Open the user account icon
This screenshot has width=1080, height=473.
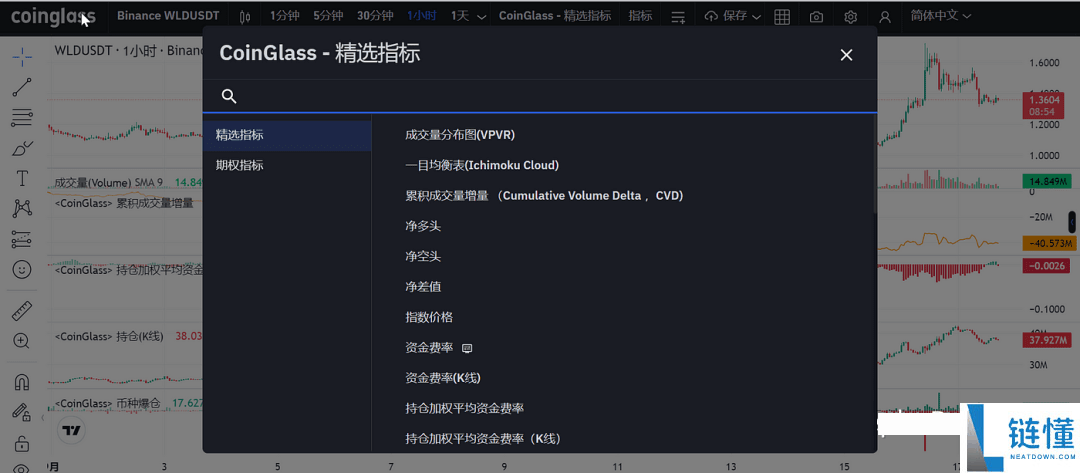click(885, 17)
